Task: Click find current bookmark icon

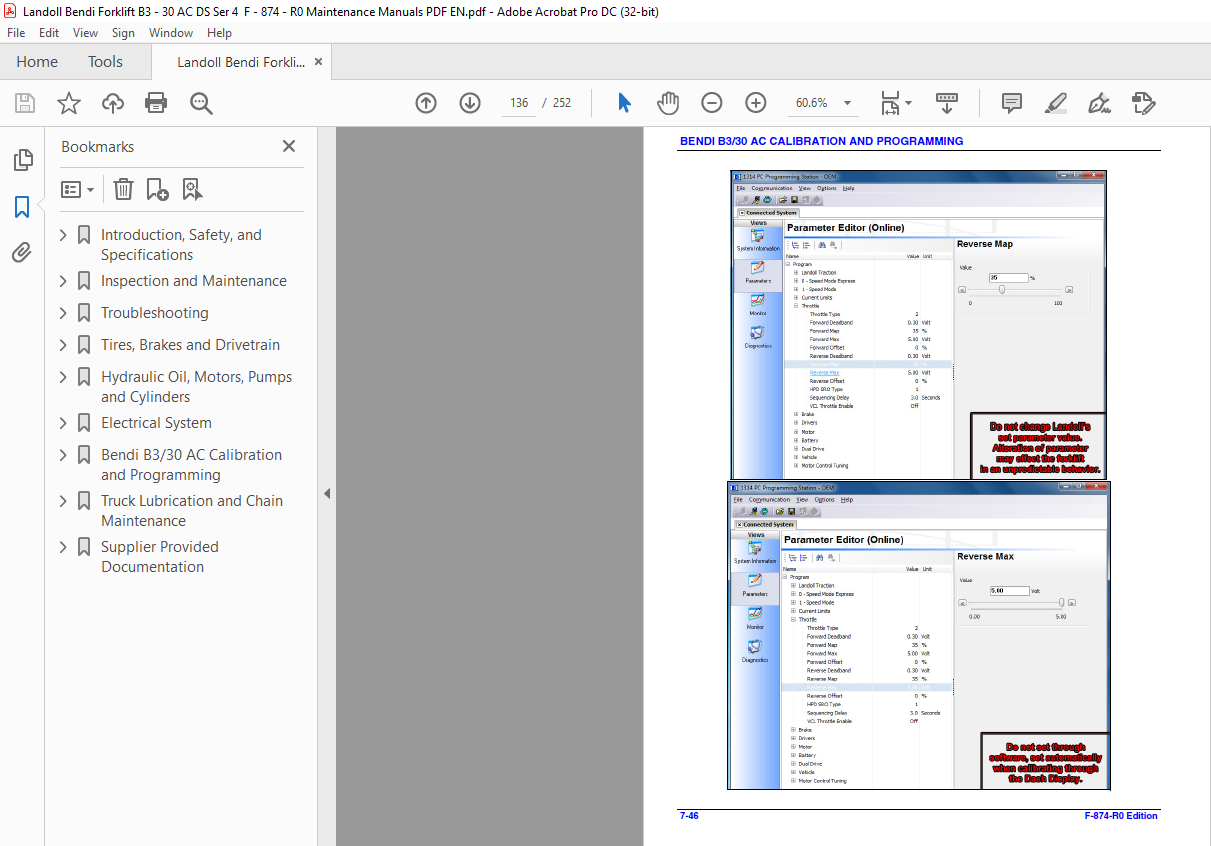Action: tap(192, 189)
